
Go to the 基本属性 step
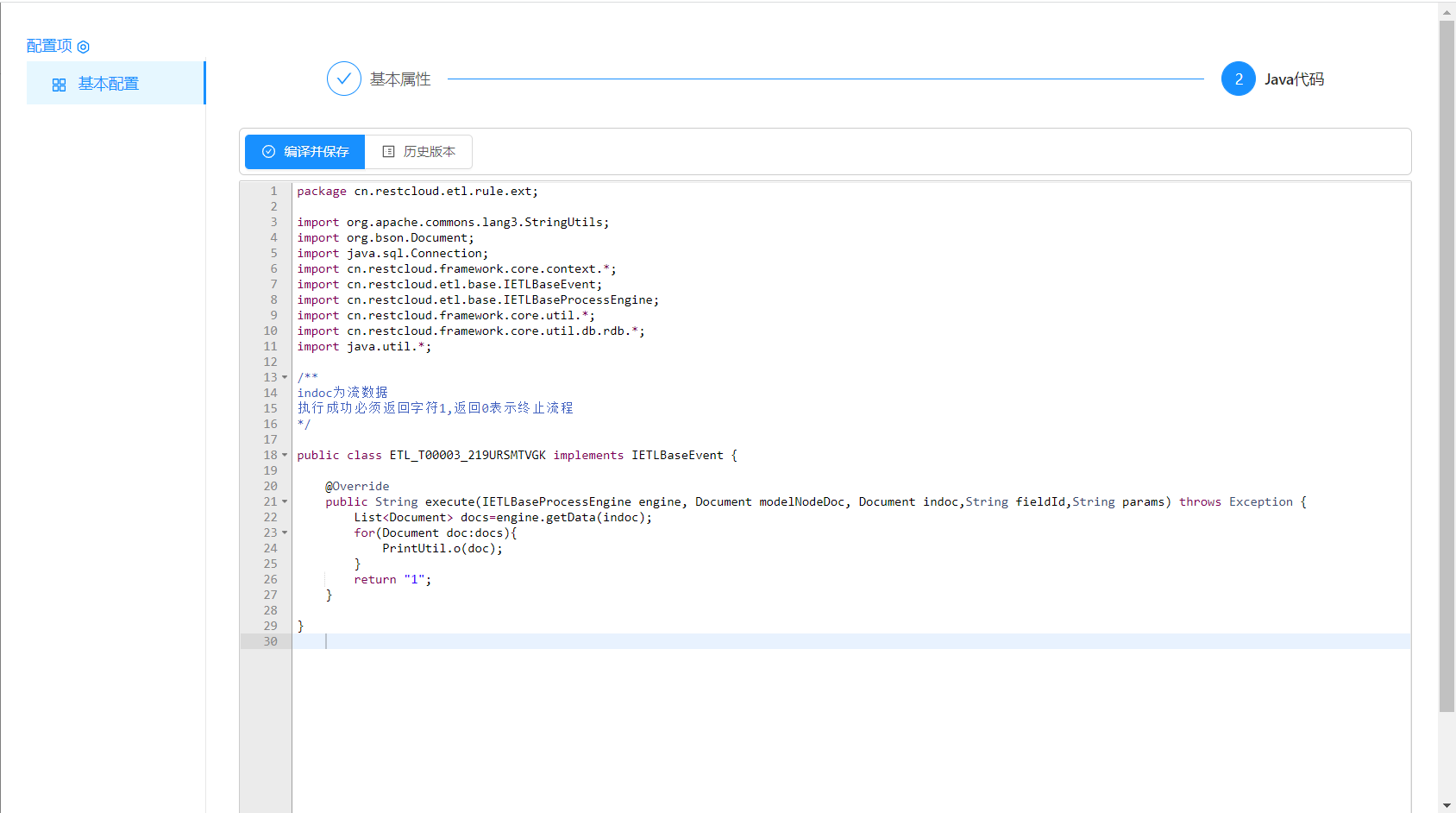pos(400,79)
